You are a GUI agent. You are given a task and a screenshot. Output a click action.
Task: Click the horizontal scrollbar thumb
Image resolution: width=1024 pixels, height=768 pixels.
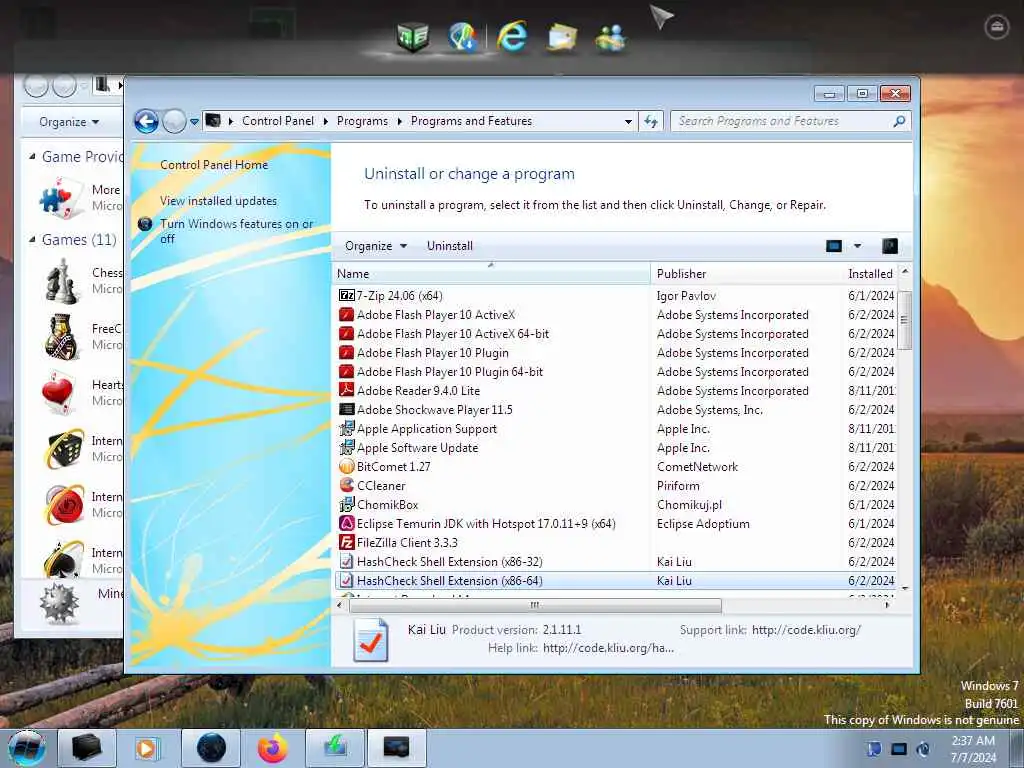coord(536,605)
